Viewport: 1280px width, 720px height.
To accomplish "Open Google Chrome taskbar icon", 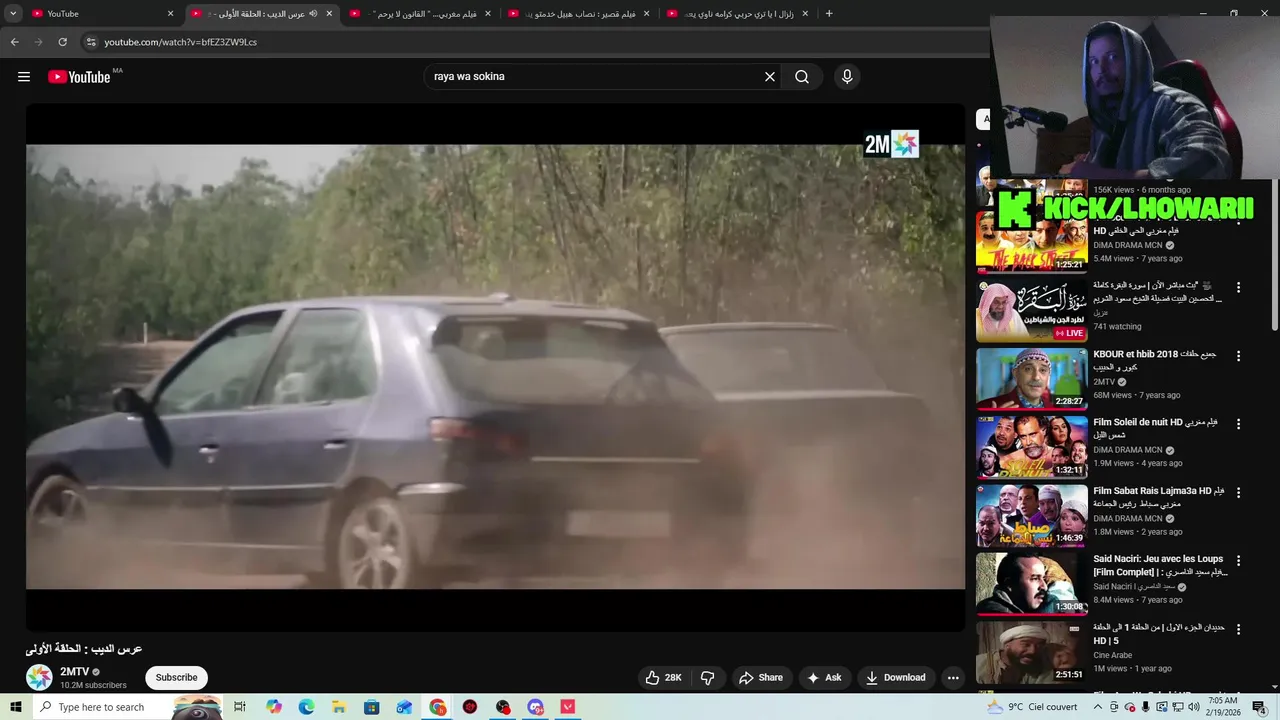I will pos(438,707).
